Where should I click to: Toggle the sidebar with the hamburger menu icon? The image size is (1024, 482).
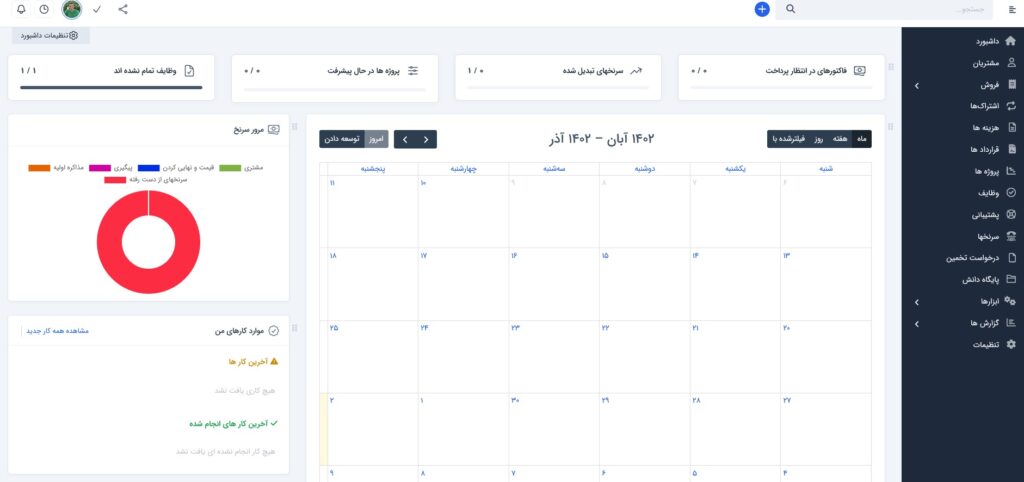click(1011, 9)
